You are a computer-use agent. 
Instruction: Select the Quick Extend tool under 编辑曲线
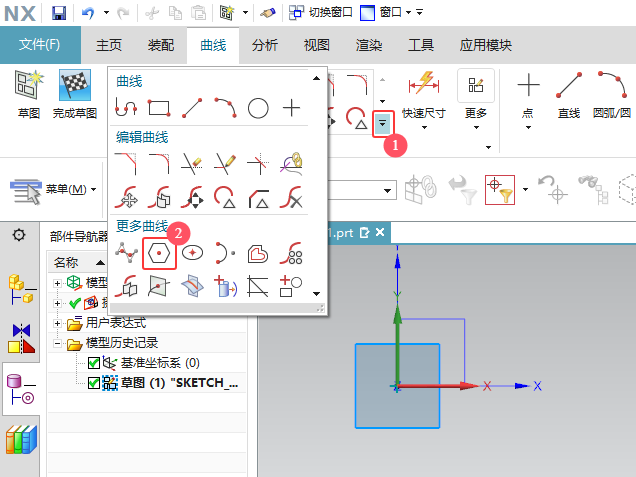[x=226, y=164]
